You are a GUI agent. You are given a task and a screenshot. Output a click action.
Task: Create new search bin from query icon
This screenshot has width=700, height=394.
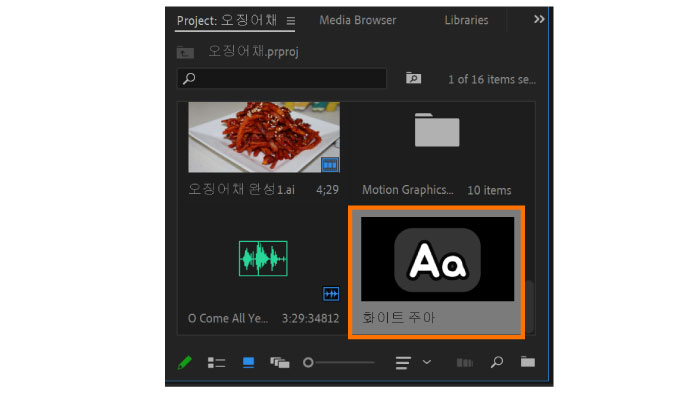click(x=413, y=78)
